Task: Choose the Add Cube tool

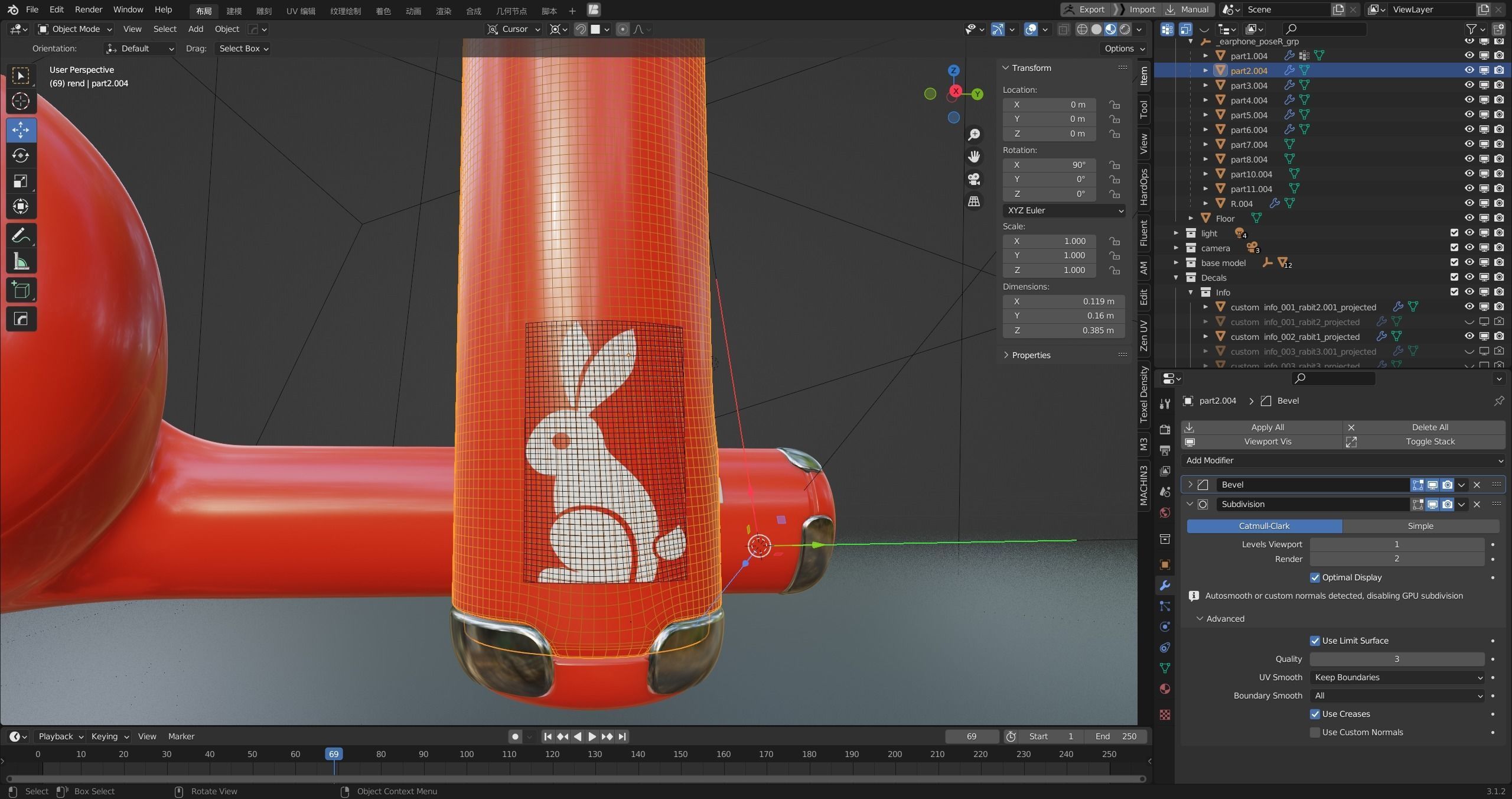Action: [21, 290]
